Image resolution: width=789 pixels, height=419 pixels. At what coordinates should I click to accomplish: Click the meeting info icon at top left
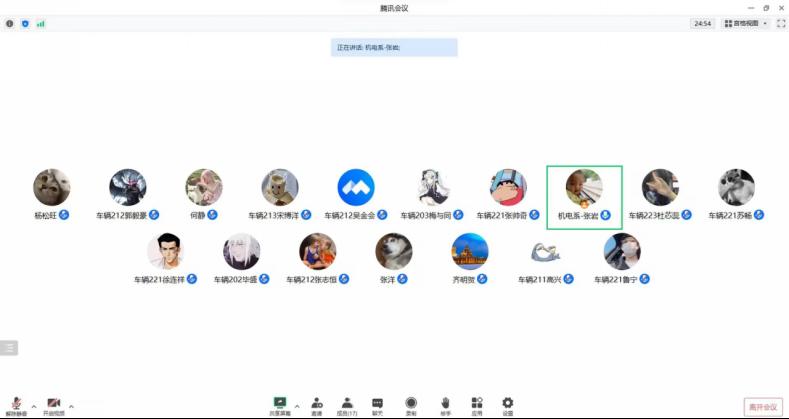click(10, 24)
